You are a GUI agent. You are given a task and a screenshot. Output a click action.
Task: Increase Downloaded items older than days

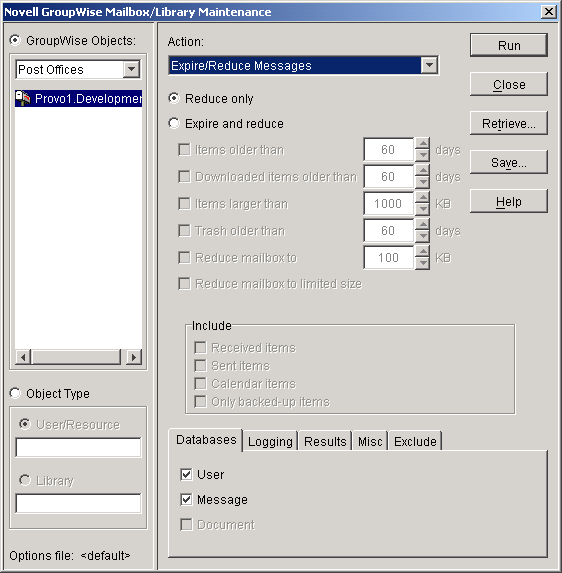[x=422, y=170]
